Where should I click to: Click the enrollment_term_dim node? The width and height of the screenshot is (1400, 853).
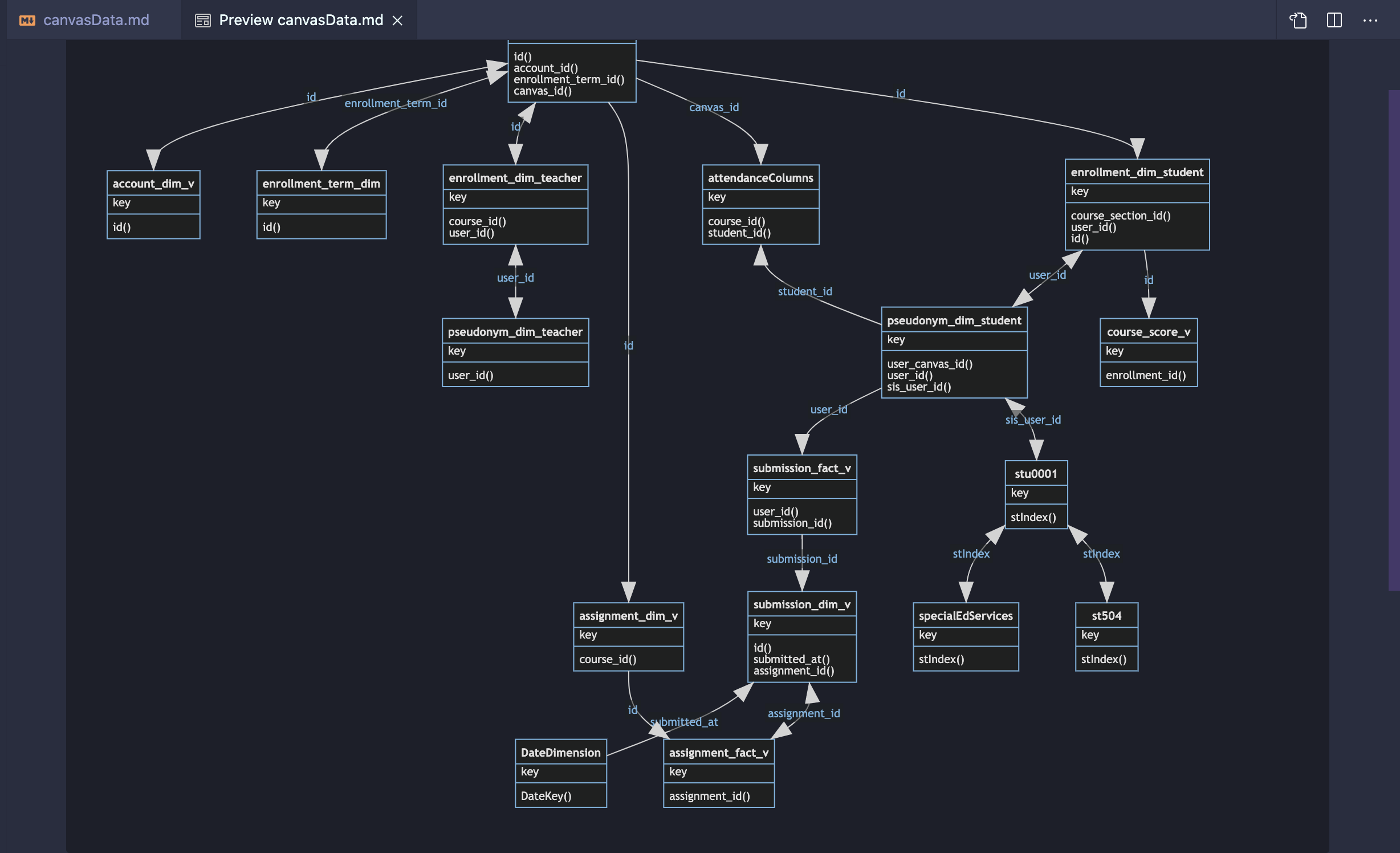point(321,184)
